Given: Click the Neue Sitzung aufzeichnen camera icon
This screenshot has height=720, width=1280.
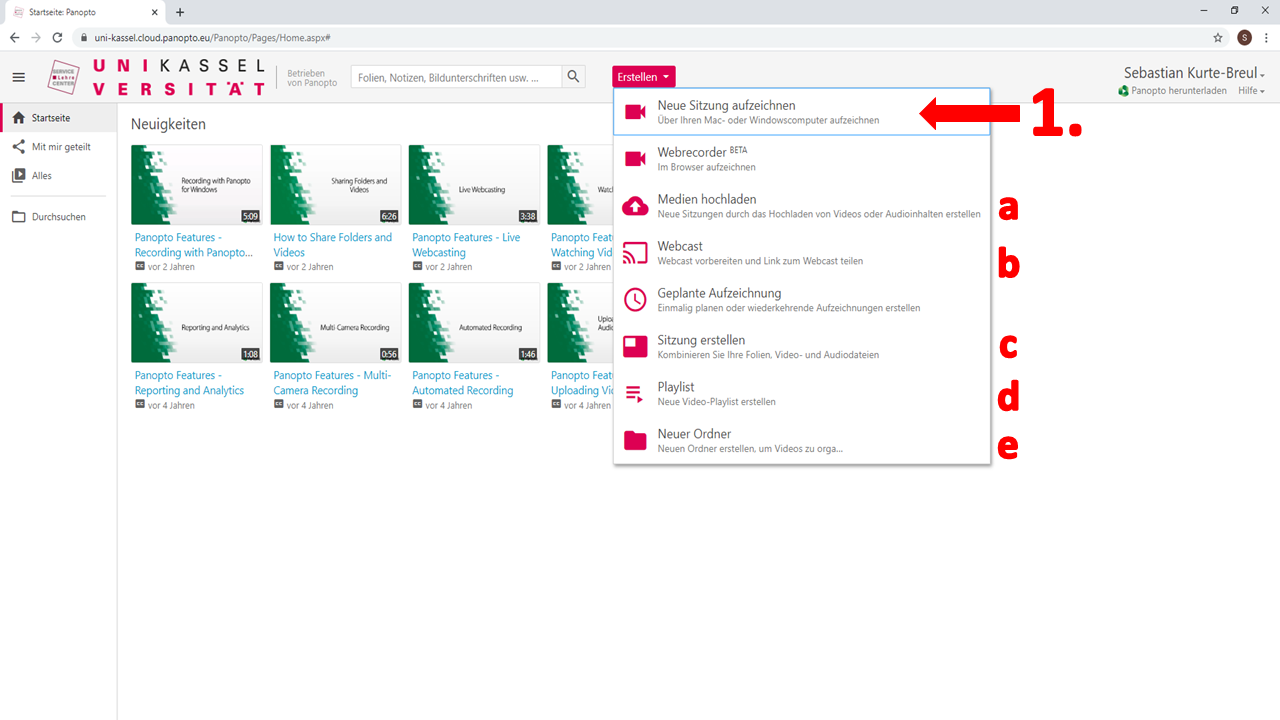Looking at the screenshot, I should [x=635, y=112].
